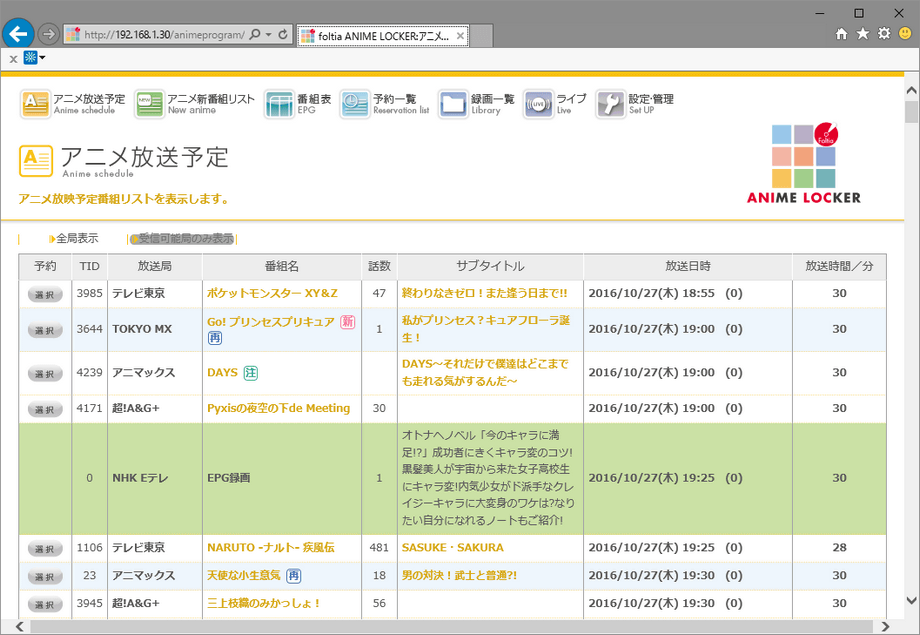920x635 pixels.
Task: Click the horizontal scrollbar left arrow
Action: [x=19, y=626]
